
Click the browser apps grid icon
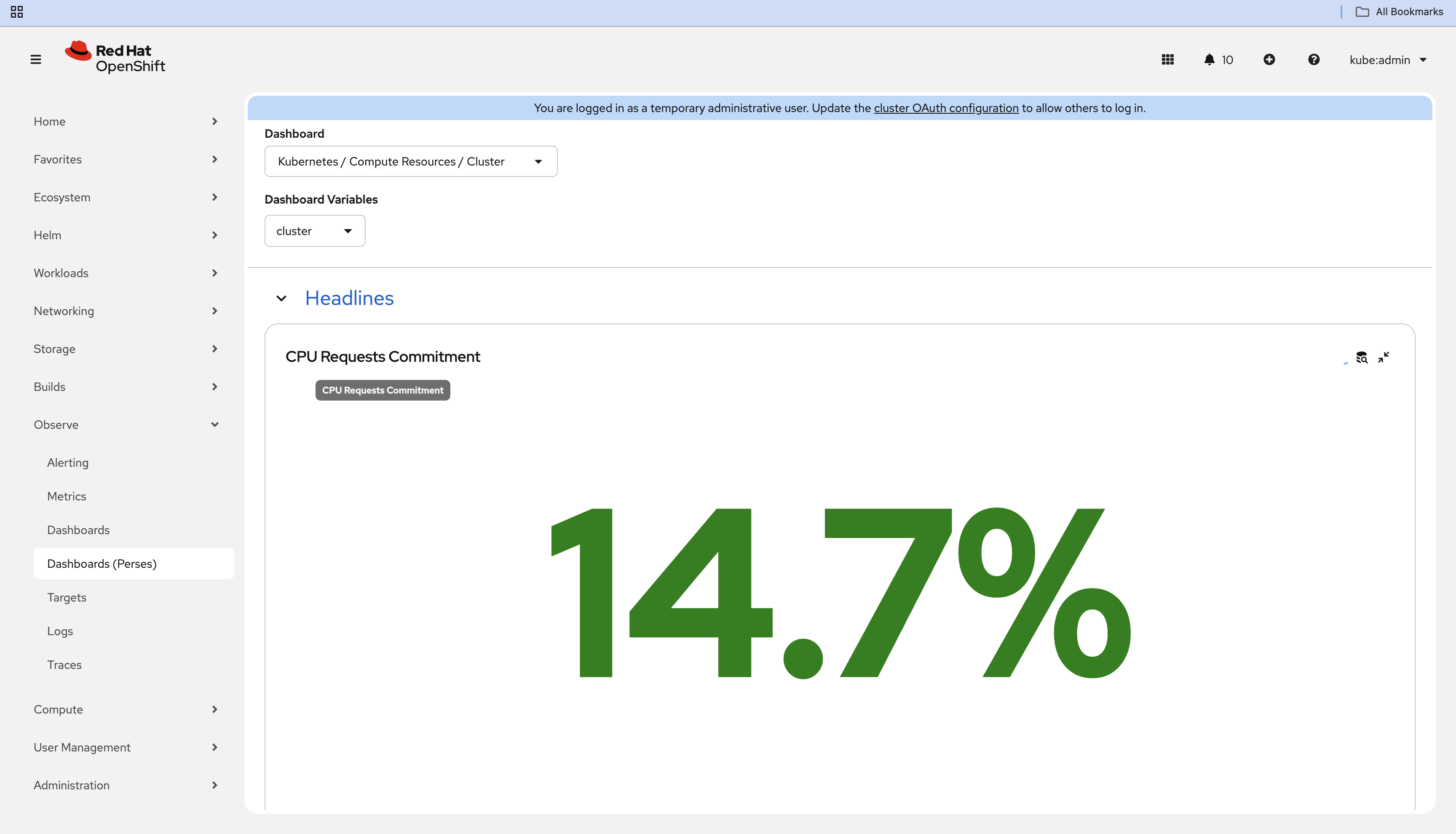[x=17, y=12]
